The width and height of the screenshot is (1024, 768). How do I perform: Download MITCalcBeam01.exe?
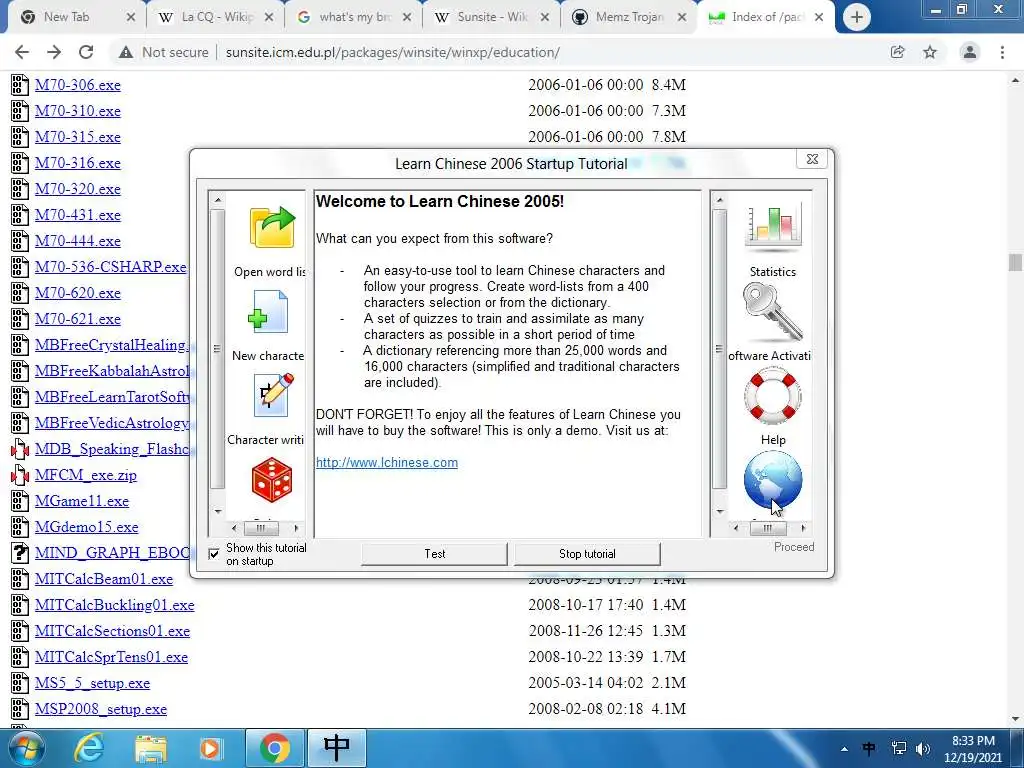104,579
